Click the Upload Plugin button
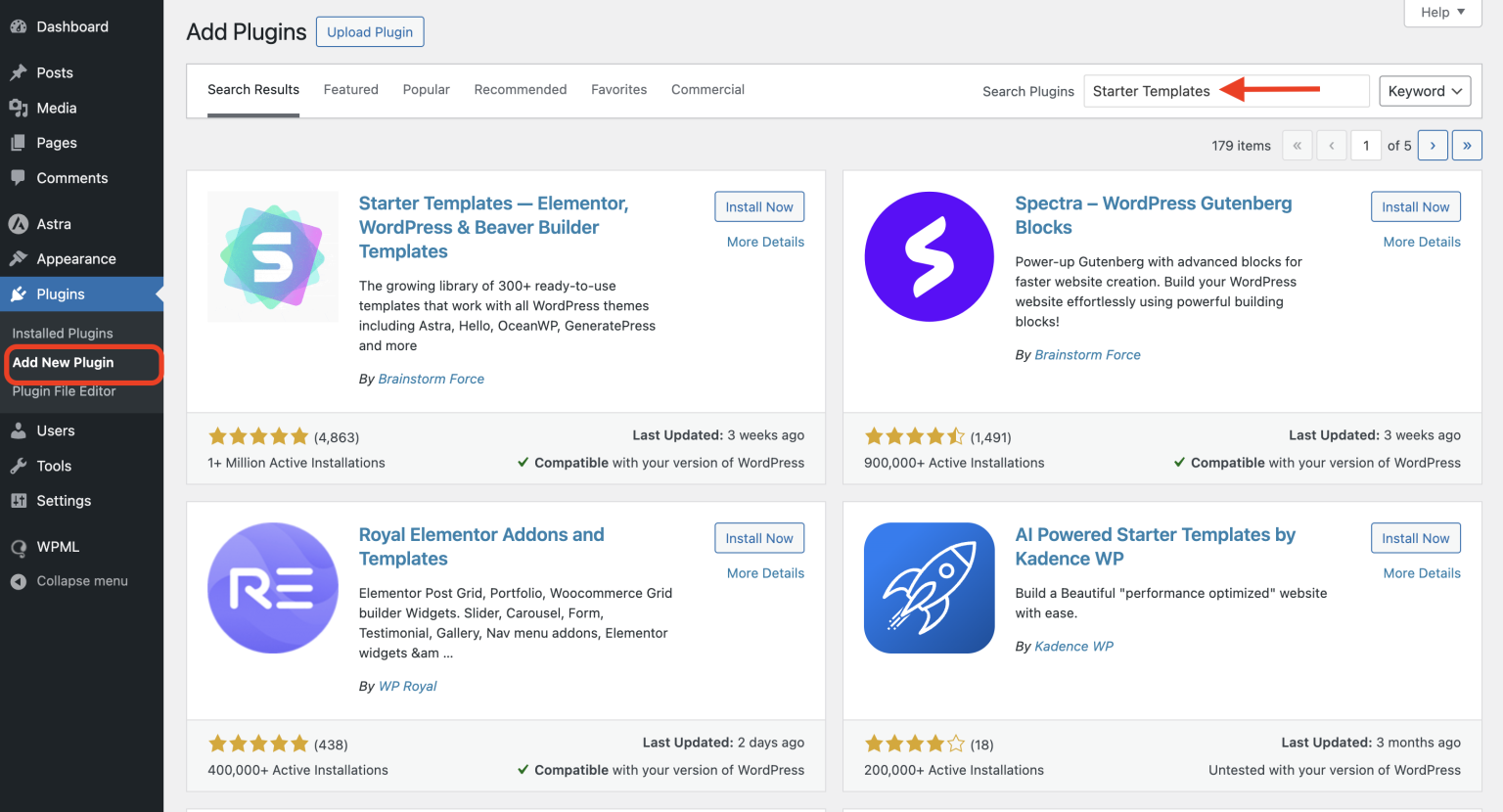This screenshot has height=812, width=1503. click(370, 31)
